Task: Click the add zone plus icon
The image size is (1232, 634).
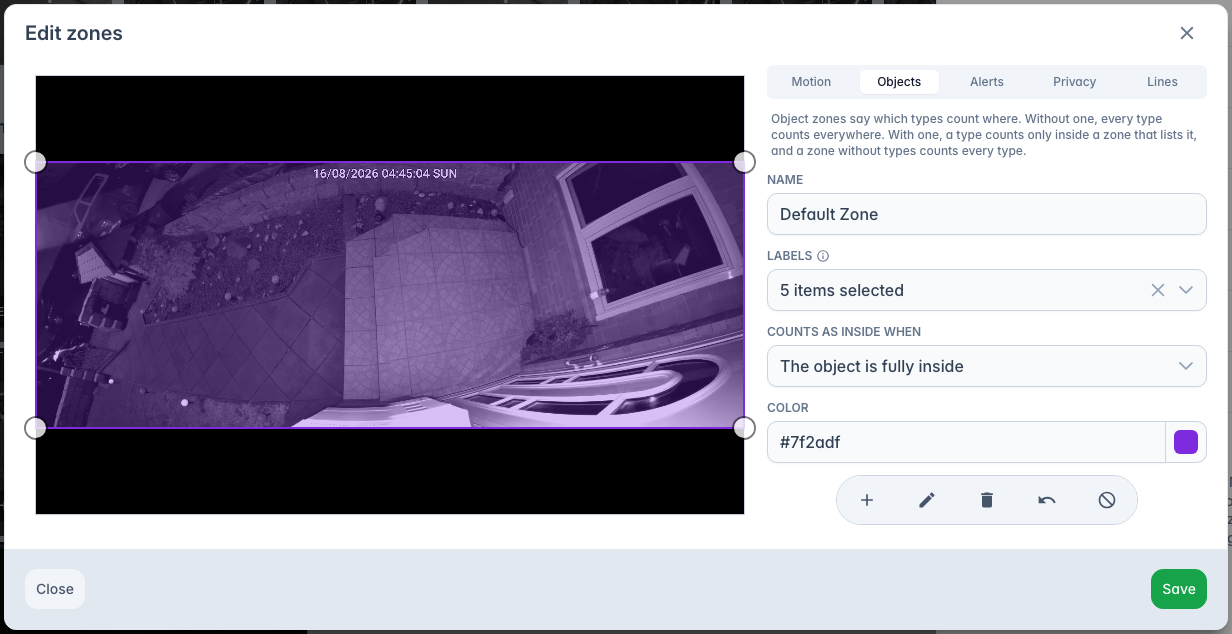Action: click(x=867, y=500)
